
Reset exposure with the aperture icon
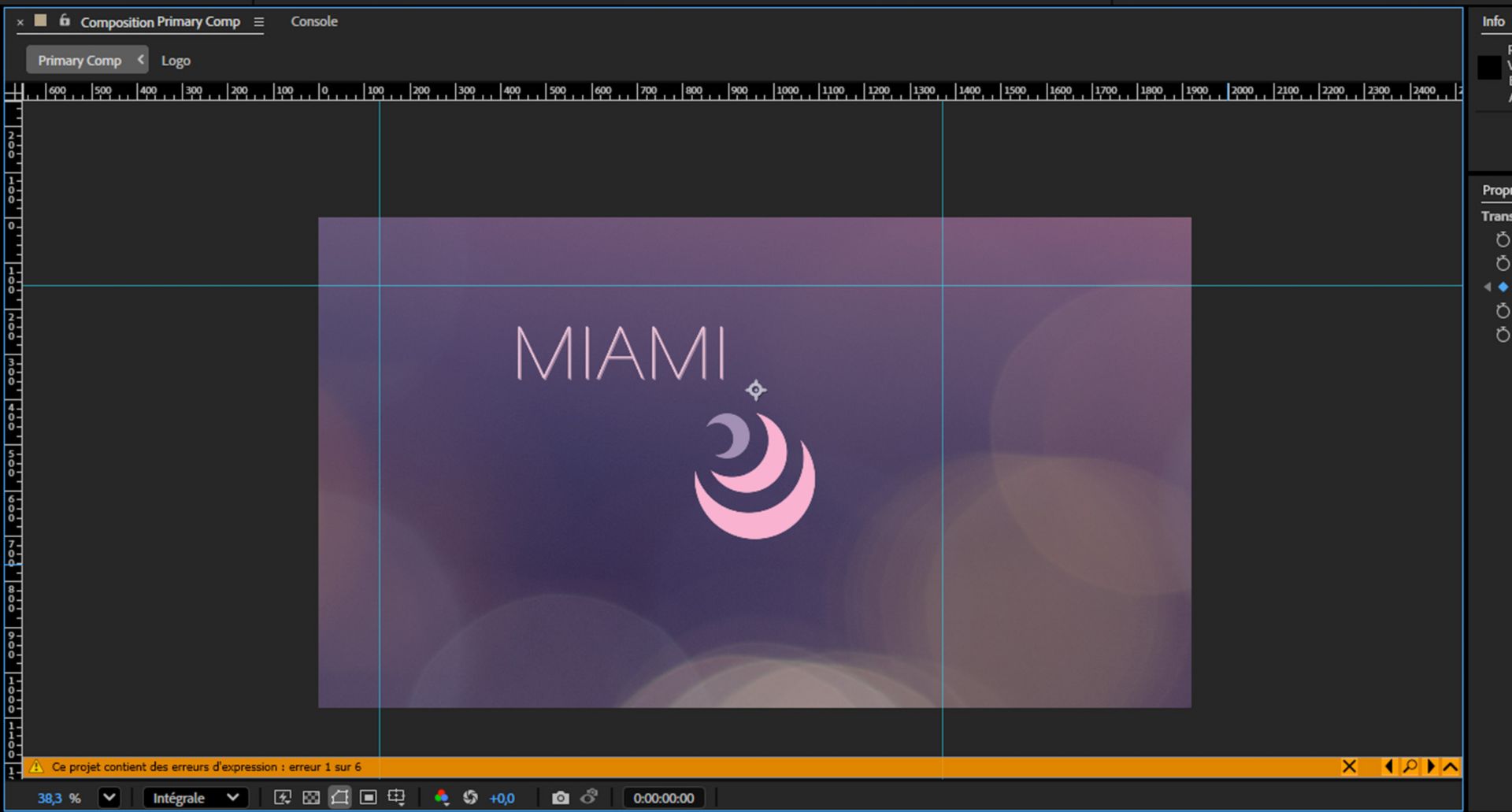tap(470, 798)
